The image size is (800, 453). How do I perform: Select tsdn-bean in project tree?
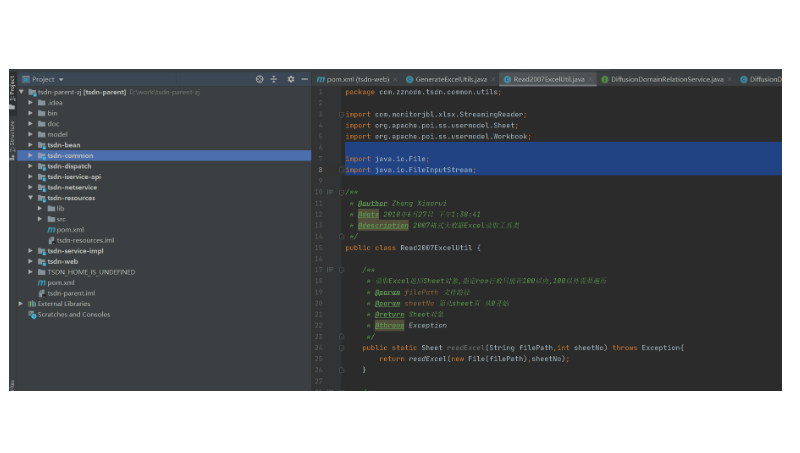64,145
